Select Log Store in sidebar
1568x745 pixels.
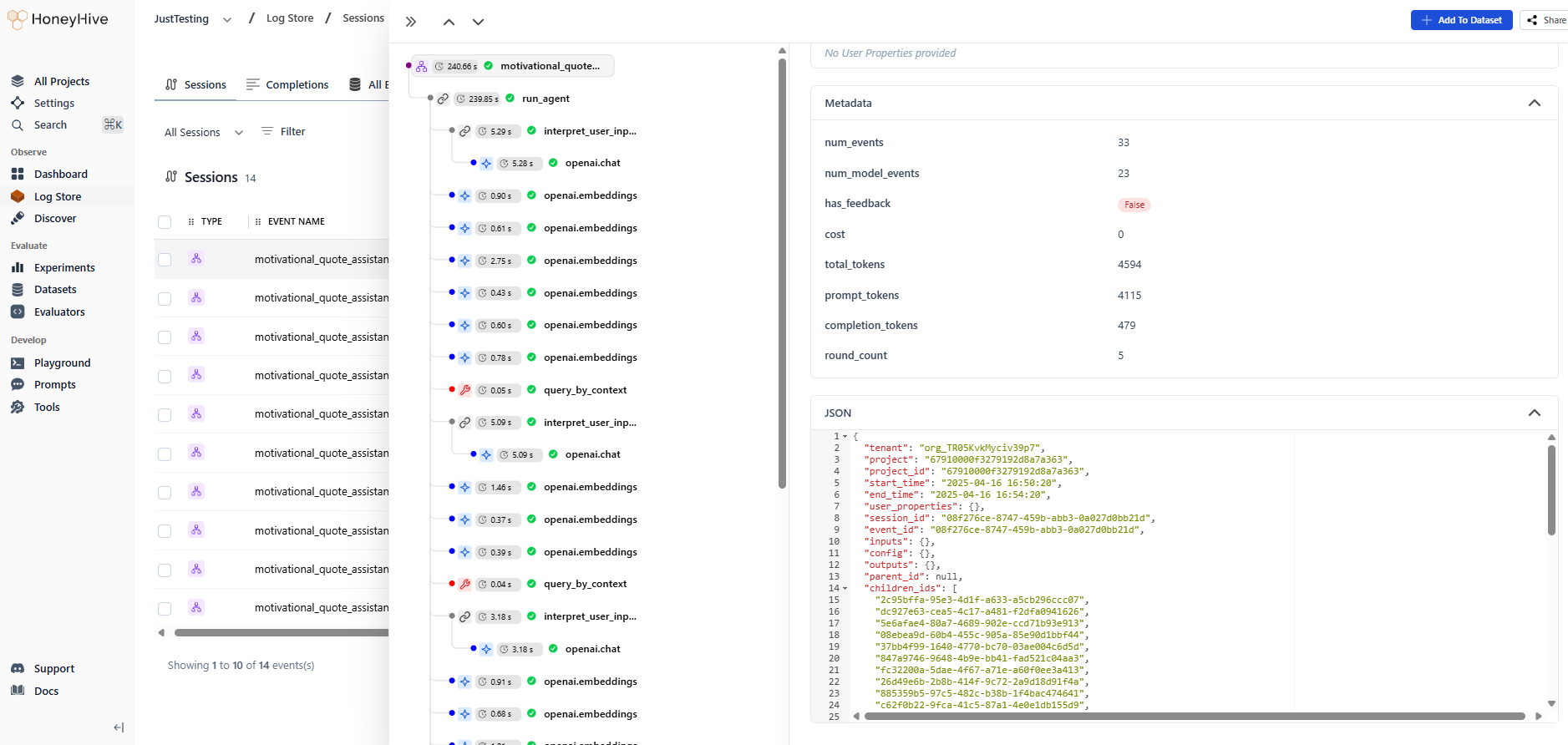point(57,196)
